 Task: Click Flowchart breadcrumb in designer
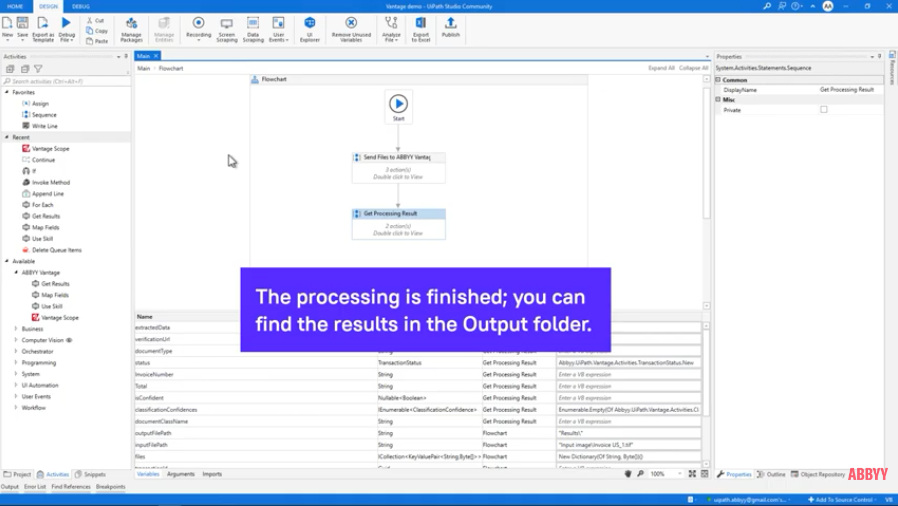click(171, 68)
